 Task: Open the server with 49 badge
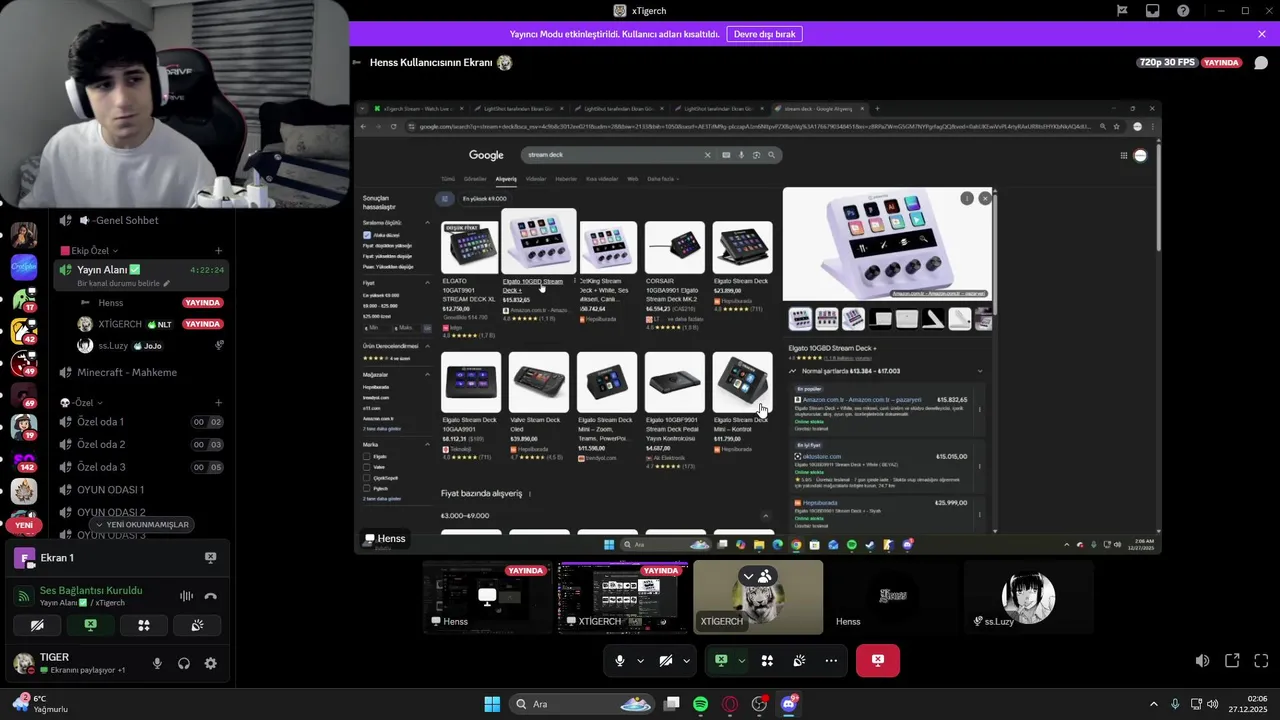[23, 363]
